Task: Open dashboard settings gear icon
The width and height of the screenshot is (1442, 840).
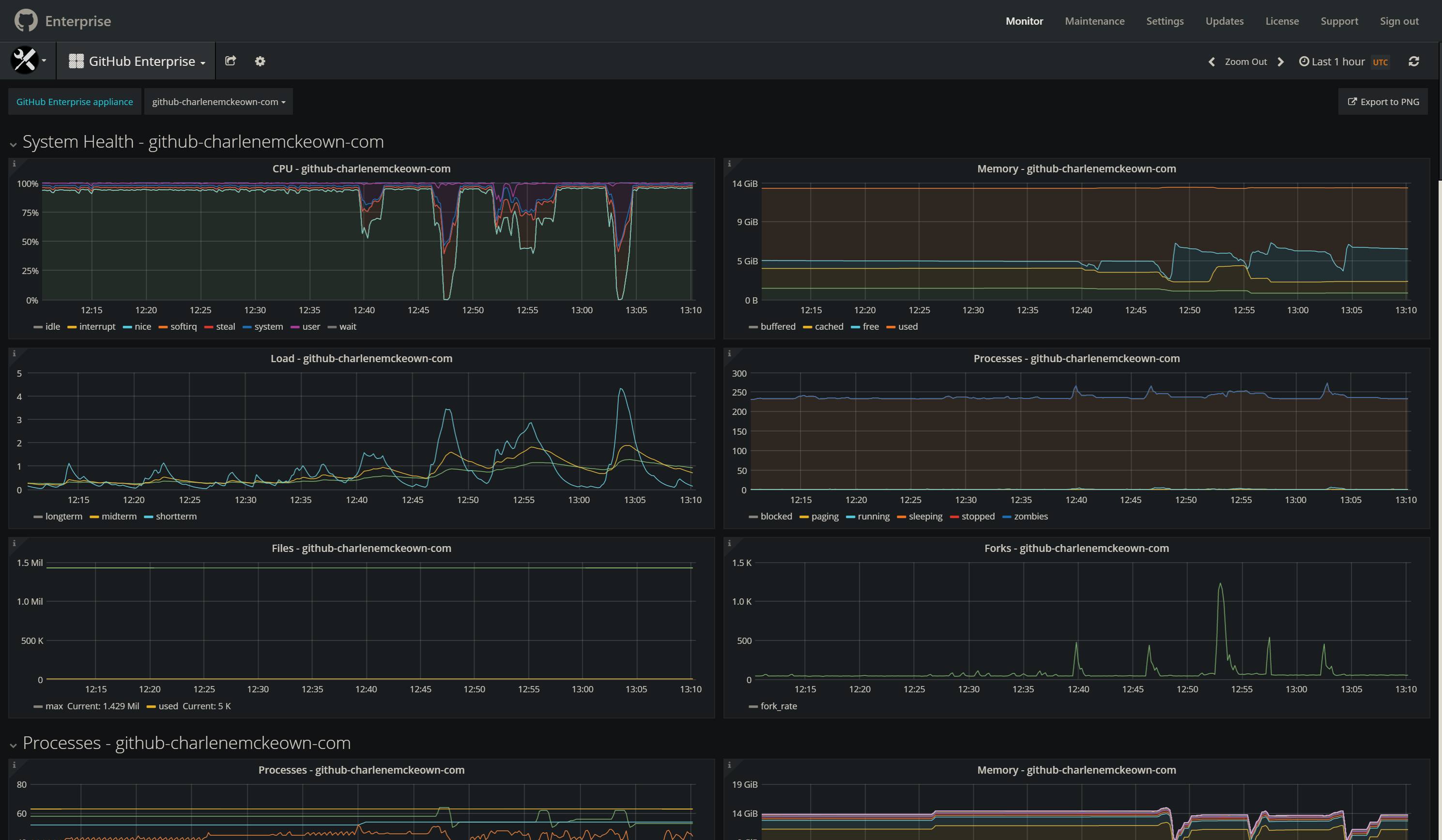Action: (260, 61)
